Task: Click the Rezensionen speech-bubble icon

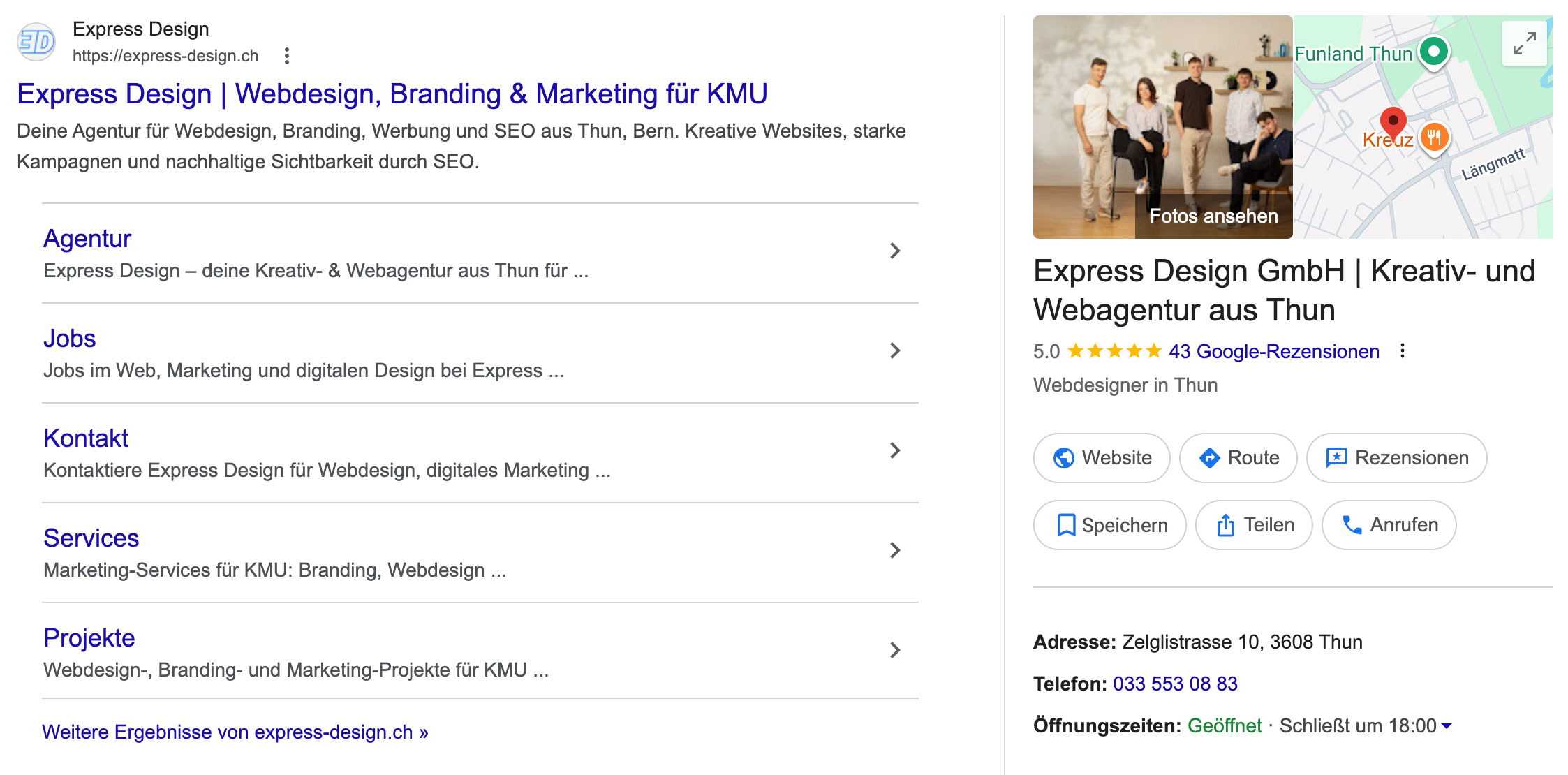Action: (1336, 458)
